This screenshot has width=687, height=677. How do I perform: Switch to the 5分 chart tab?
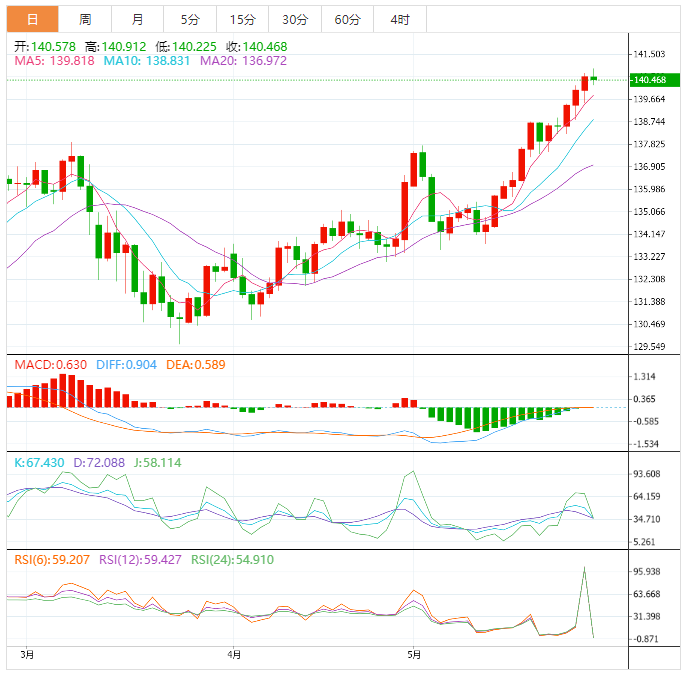[x=190, y=19]
